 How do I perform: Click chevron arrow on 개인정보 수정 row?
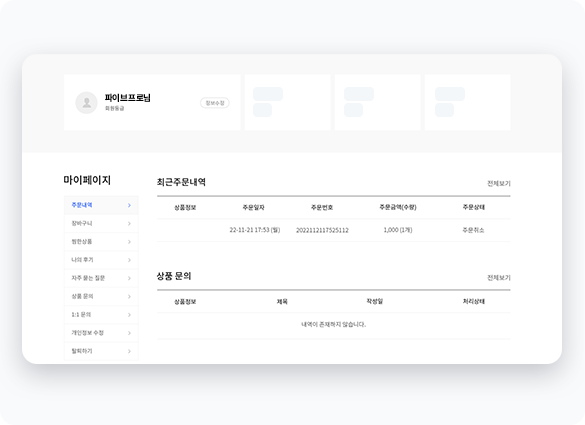(x=129, y=333)
